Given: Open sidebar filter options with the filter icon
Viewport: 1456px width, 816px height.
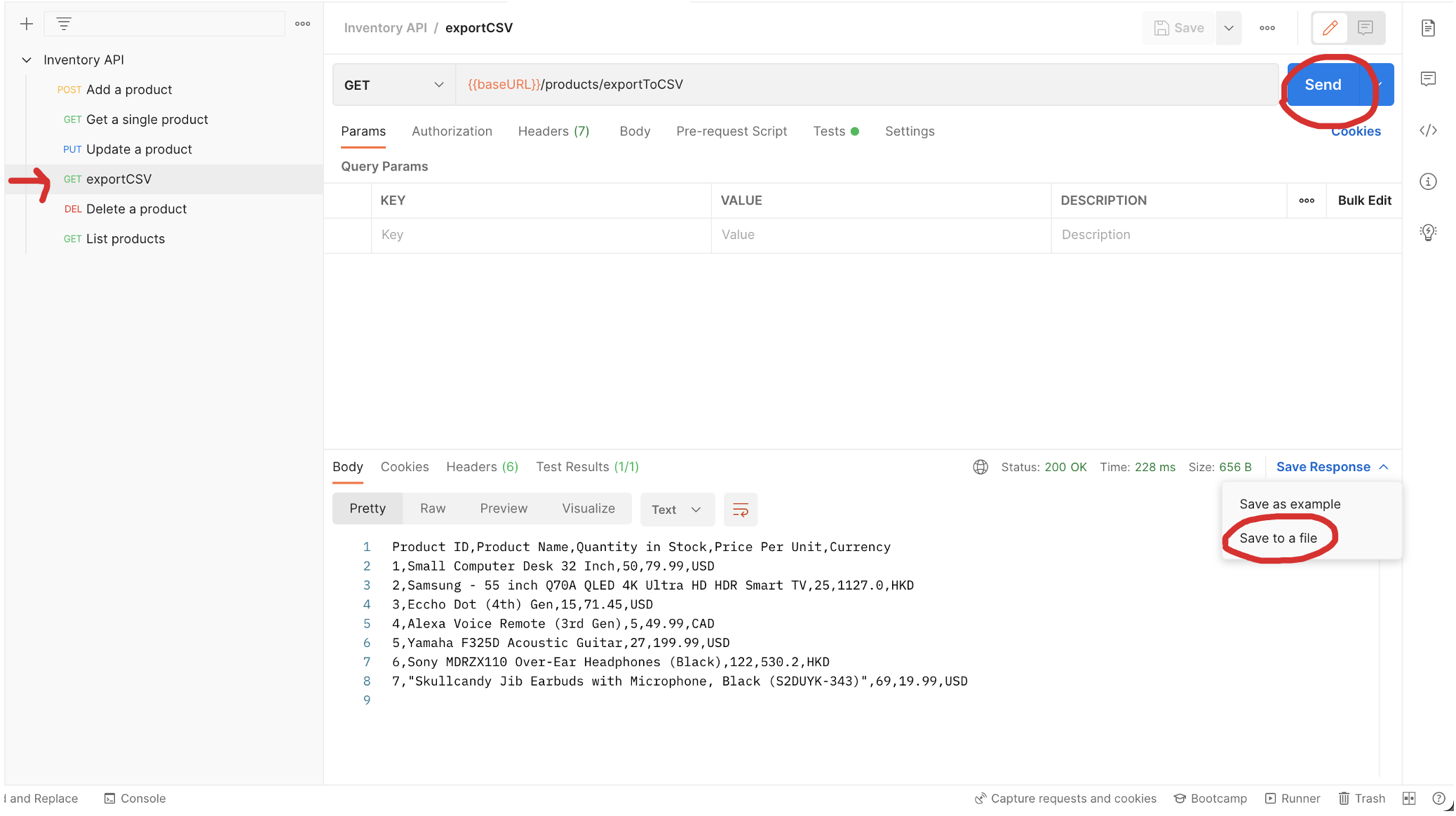Looking at the screenshot, I should [65, 23].
